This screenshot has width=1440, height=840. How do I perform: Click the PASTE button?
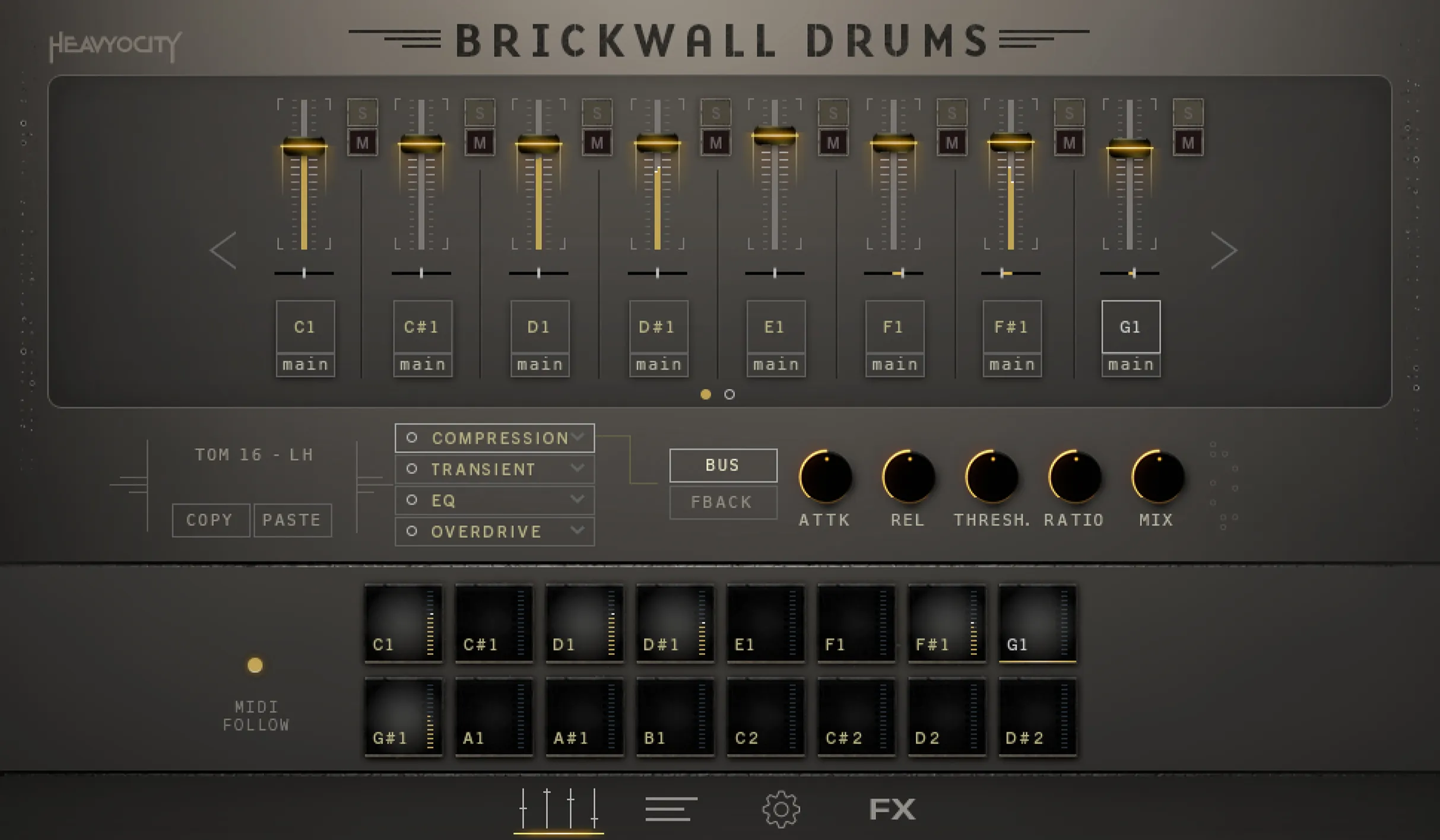[x=292, y=520]
